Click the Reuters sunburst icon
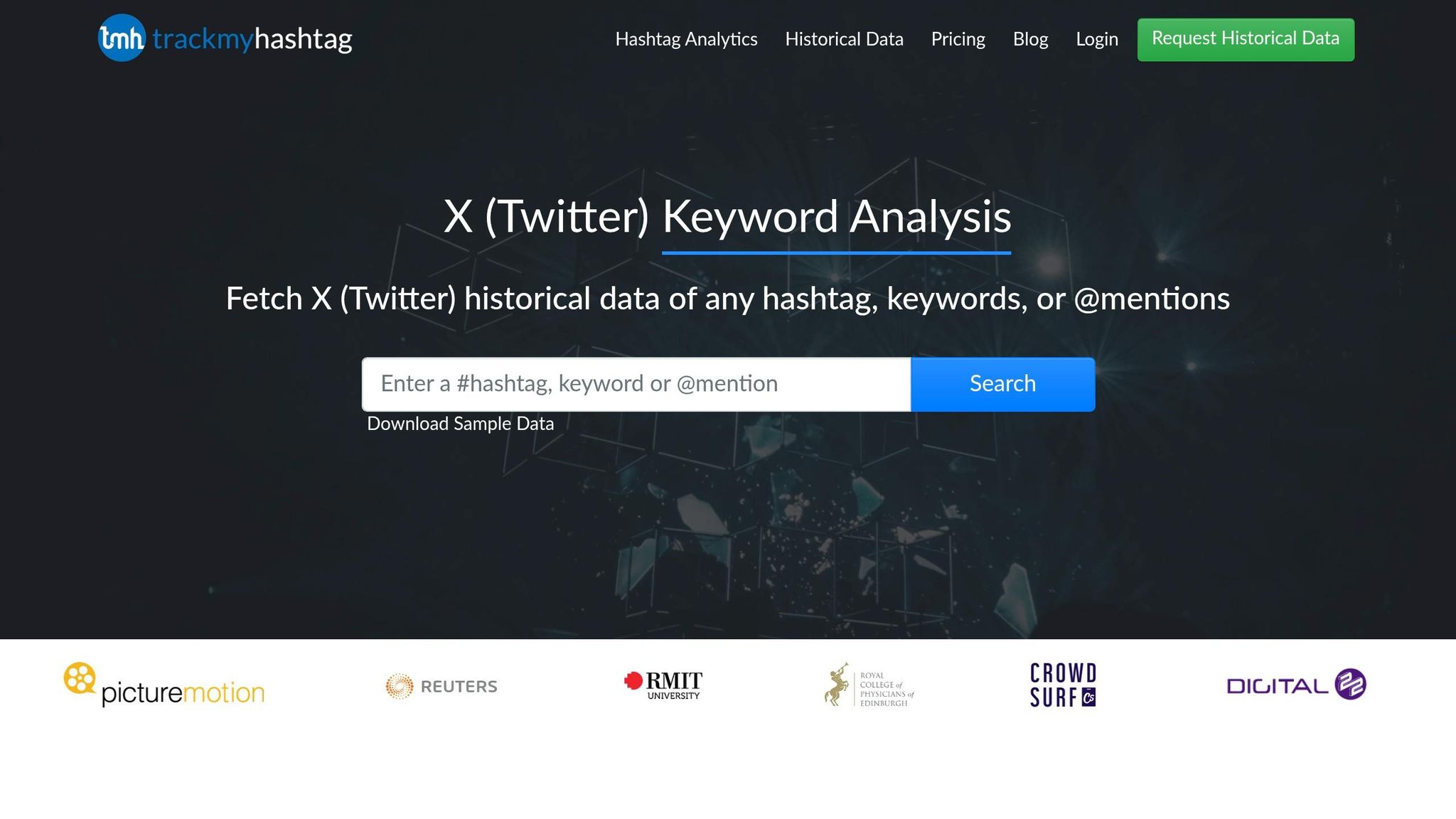The width and height of the screenshot is (1456, 819). [x=400, y=685]
